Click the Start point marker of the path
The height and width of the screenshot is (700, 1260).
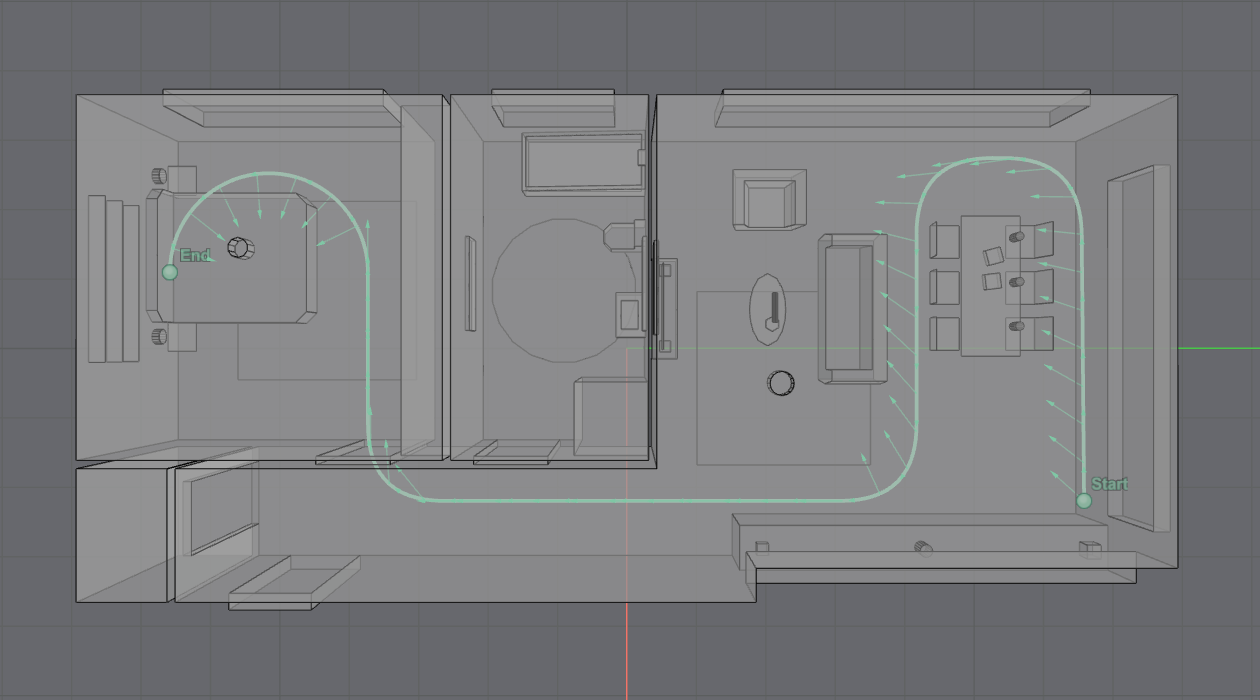point(1084,500)
